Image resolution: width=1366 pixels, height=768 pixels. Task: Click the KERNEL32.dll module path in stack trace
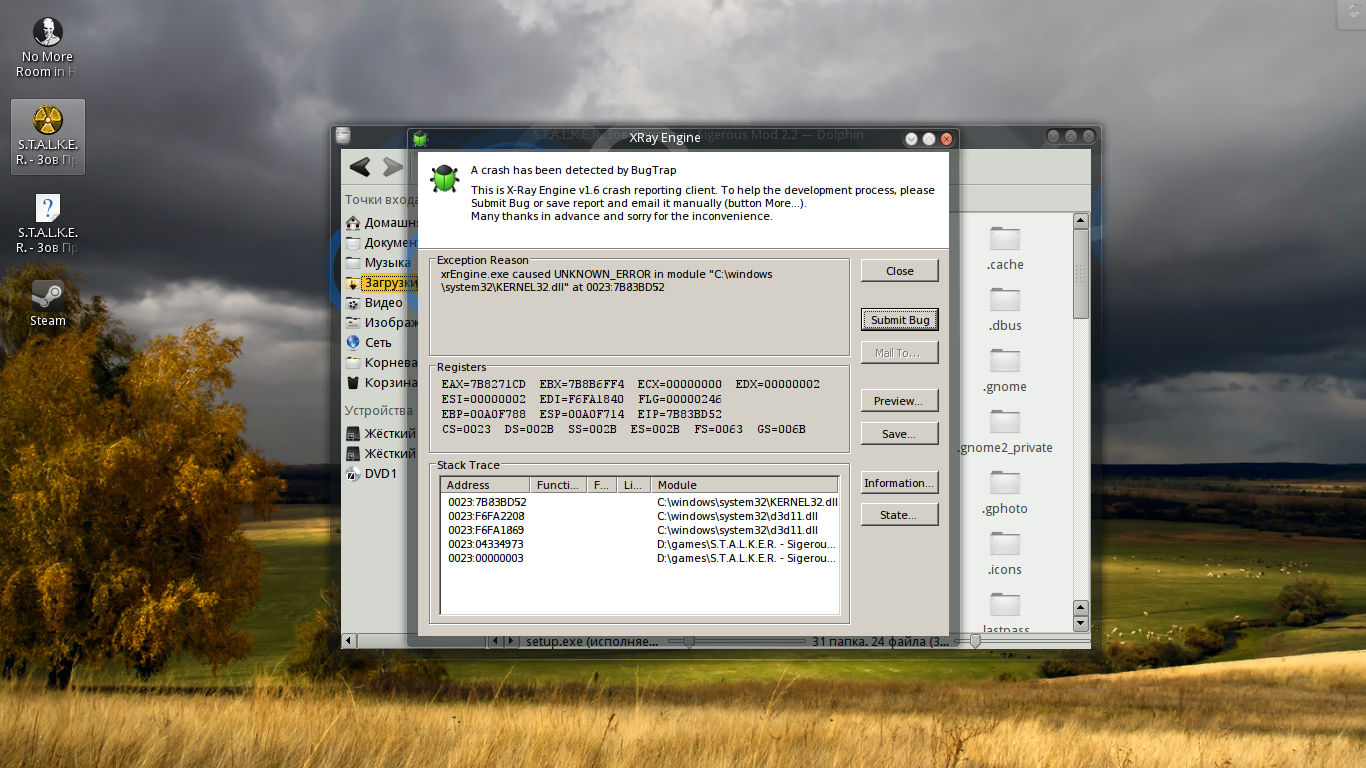pos(747,502)
